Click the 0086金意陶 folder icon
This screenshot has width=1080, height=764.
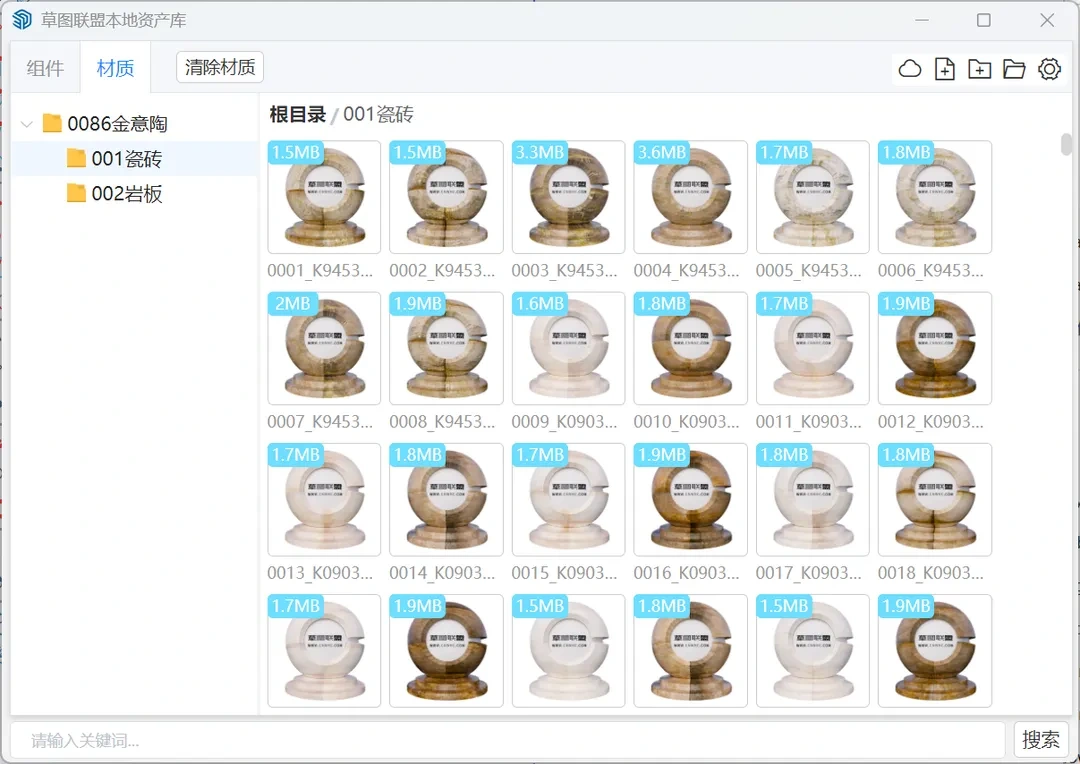pyautogui.click(x=52, y=124)
